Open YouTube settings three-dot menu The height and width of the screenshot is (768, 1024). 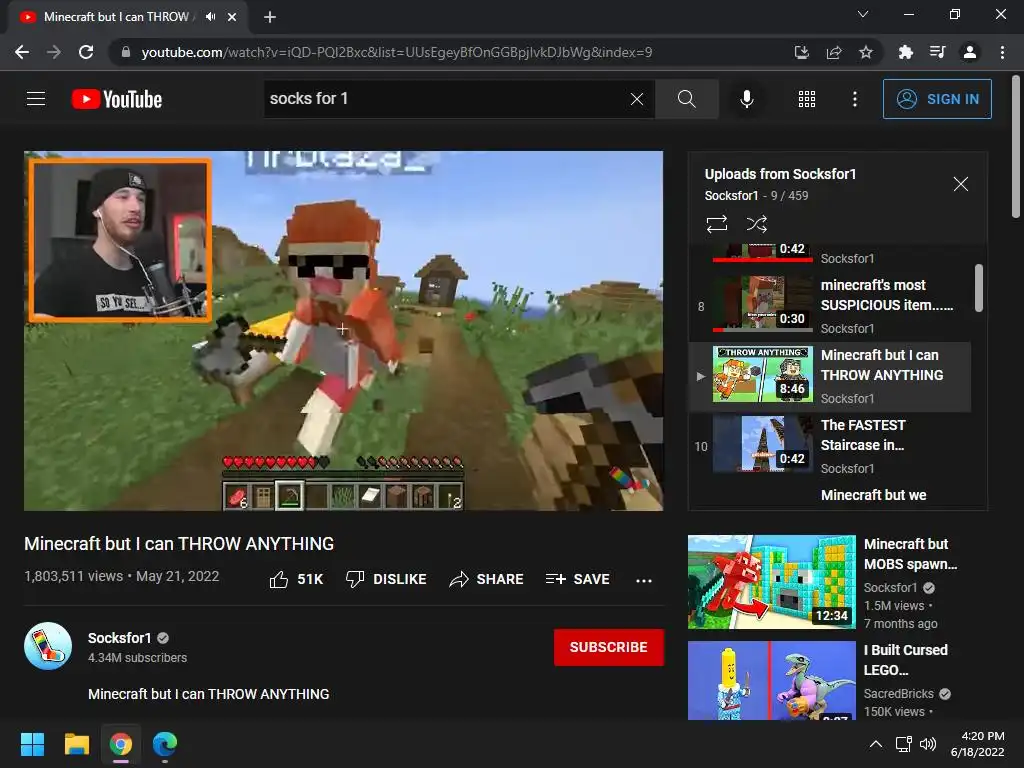click(854, 99)
